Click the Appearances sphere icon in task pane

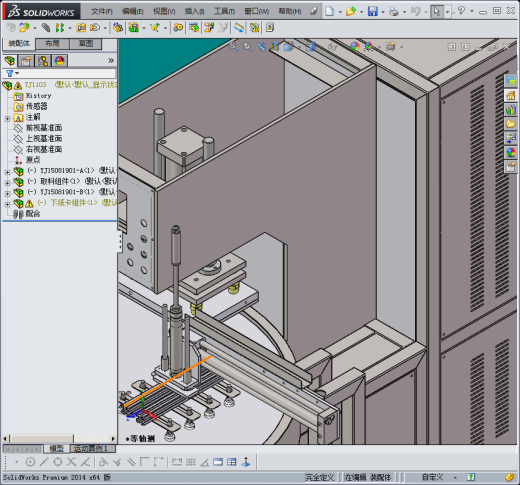click(511, 153)
